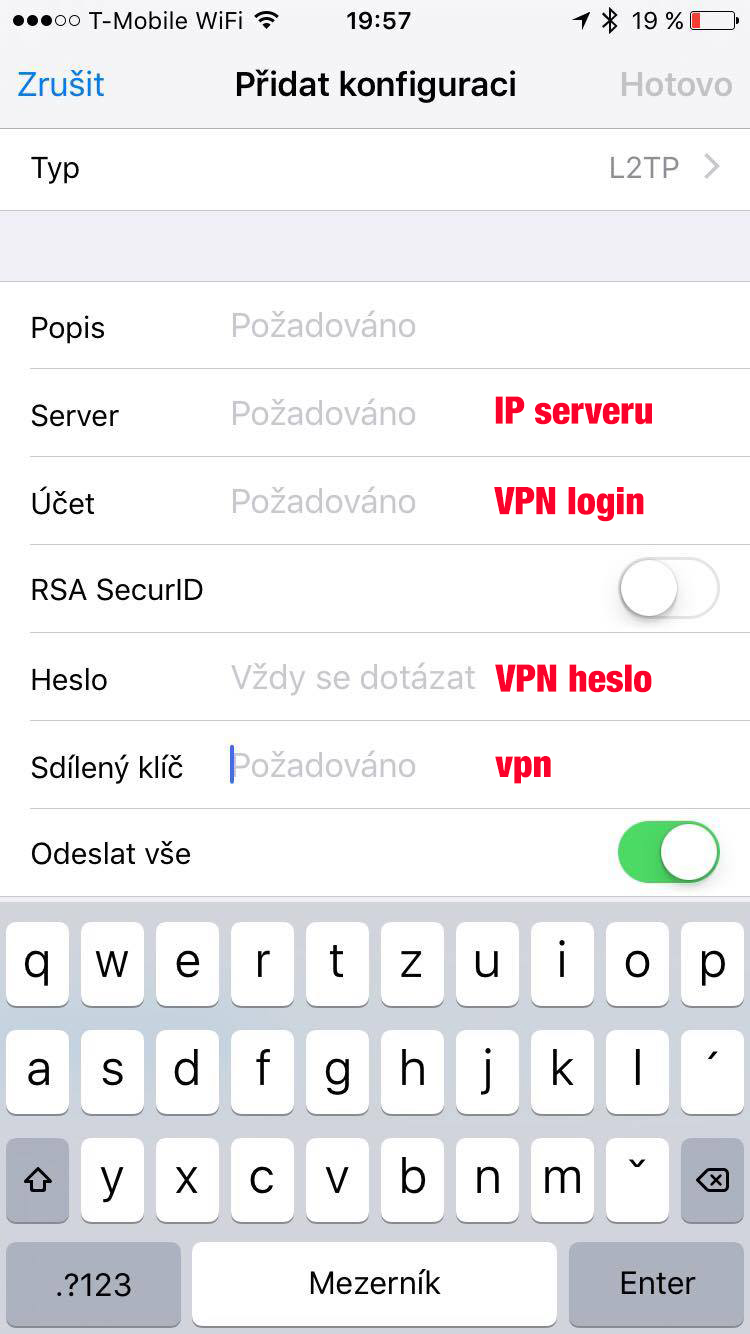Tap the acute accent key on keyboard
The width and height of the screenshot is (750, 1334).
pos(712,1073)
